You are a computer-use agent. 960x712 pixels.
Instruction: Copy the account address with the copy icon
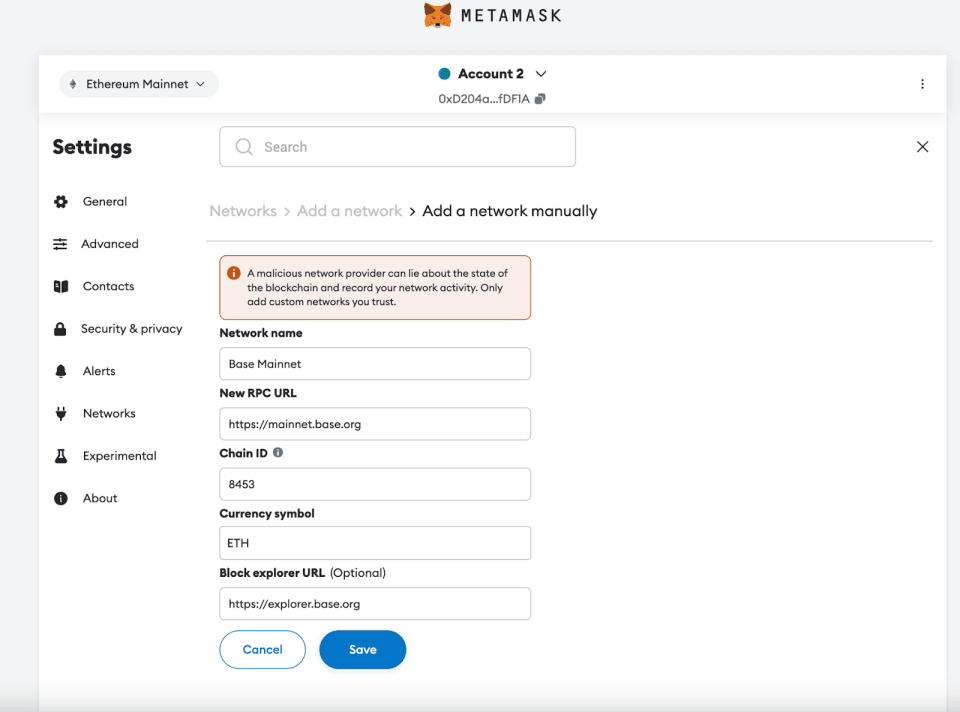(x=541, y=99)
